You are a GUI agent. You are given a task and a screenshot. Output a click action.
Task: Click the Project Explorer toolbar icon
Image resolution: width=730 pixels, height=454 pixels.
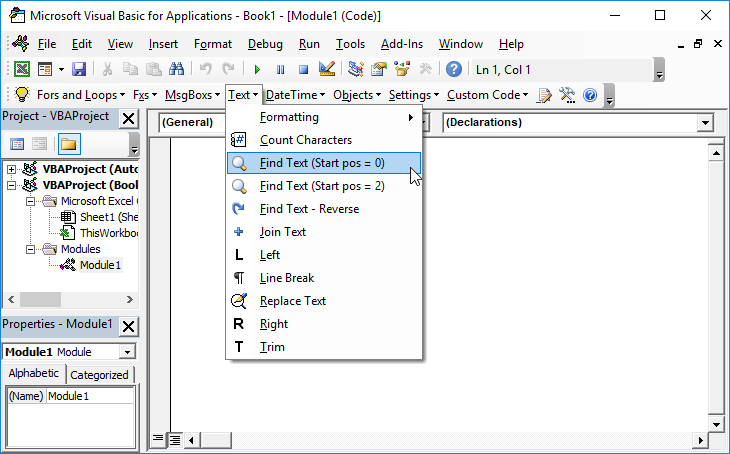tap(356, 69)
